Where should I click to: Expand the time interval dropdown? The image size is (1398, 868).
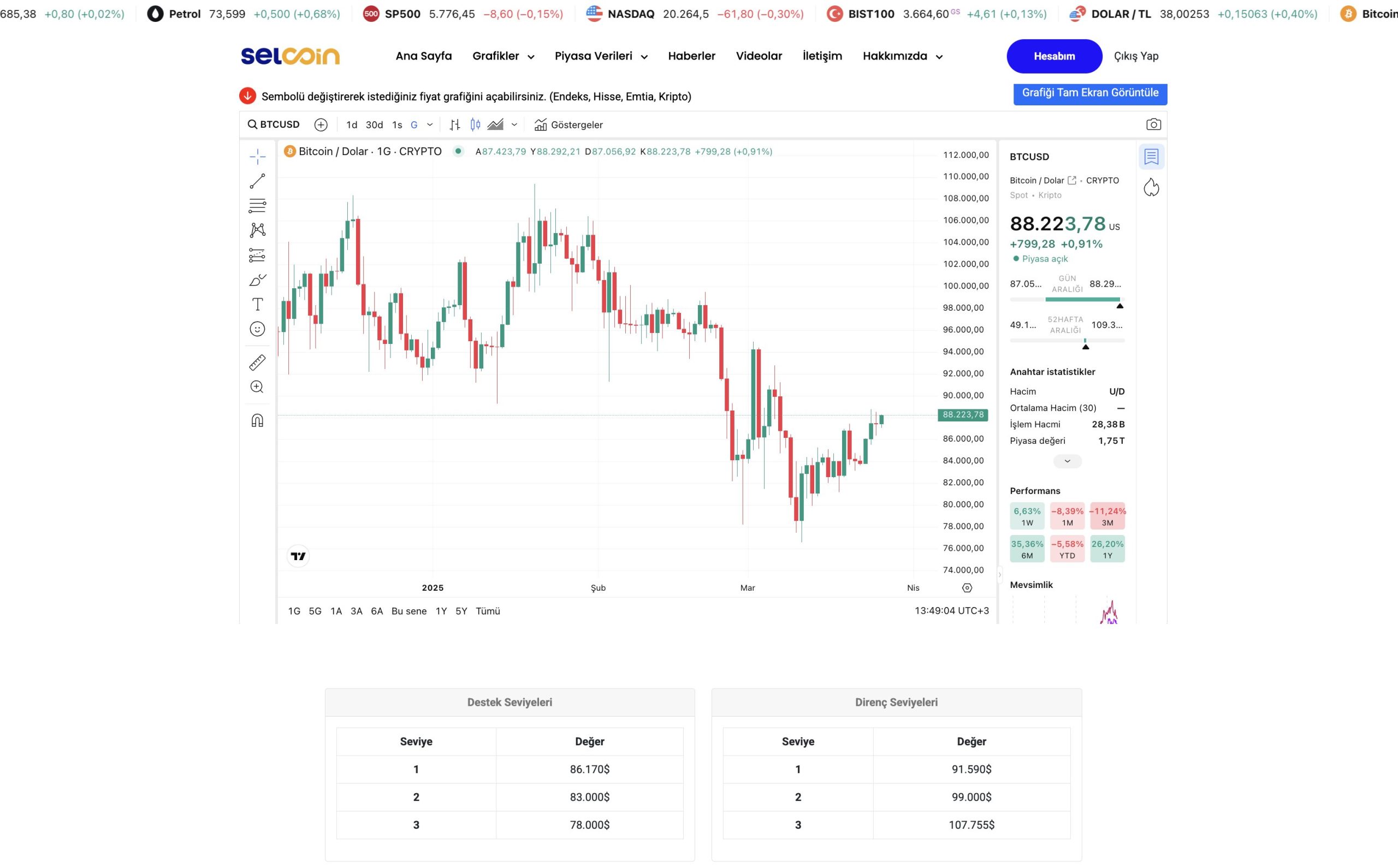click(x=429, y=124)
